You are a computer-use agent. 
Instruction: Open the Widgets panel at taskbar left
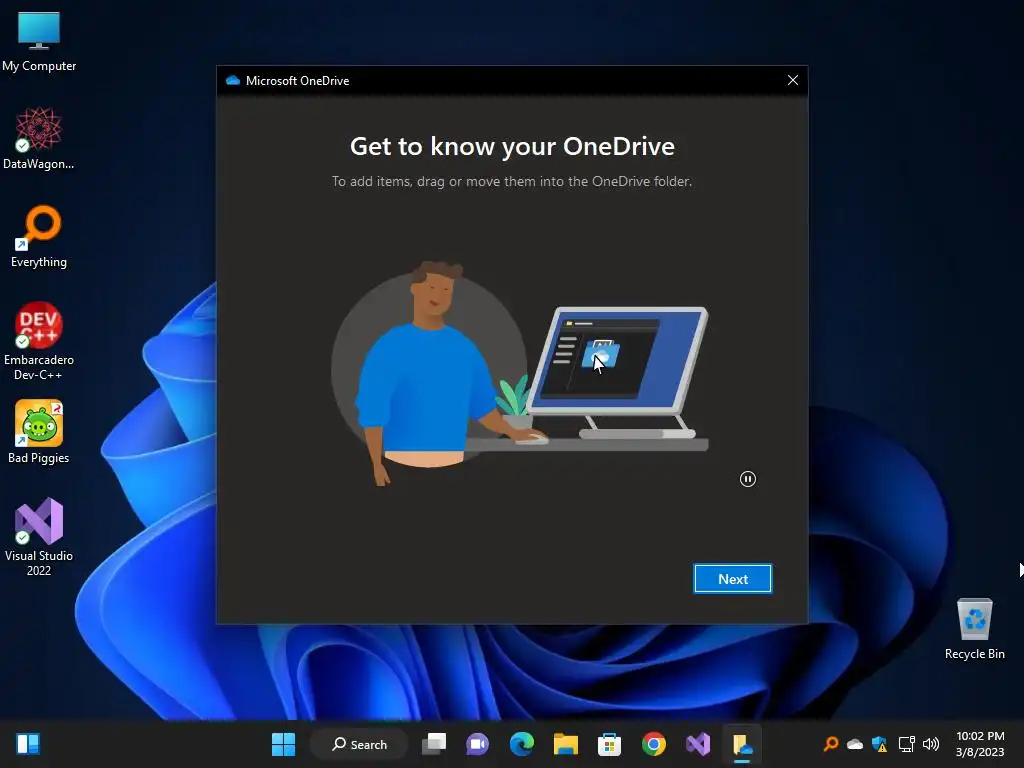tap(28, 744)
